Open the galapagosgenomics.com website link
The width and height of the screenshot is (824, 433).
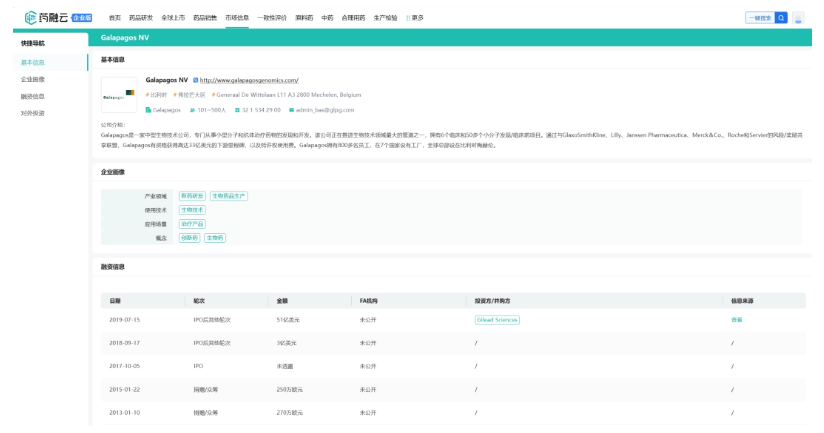(x=249, y=79)
